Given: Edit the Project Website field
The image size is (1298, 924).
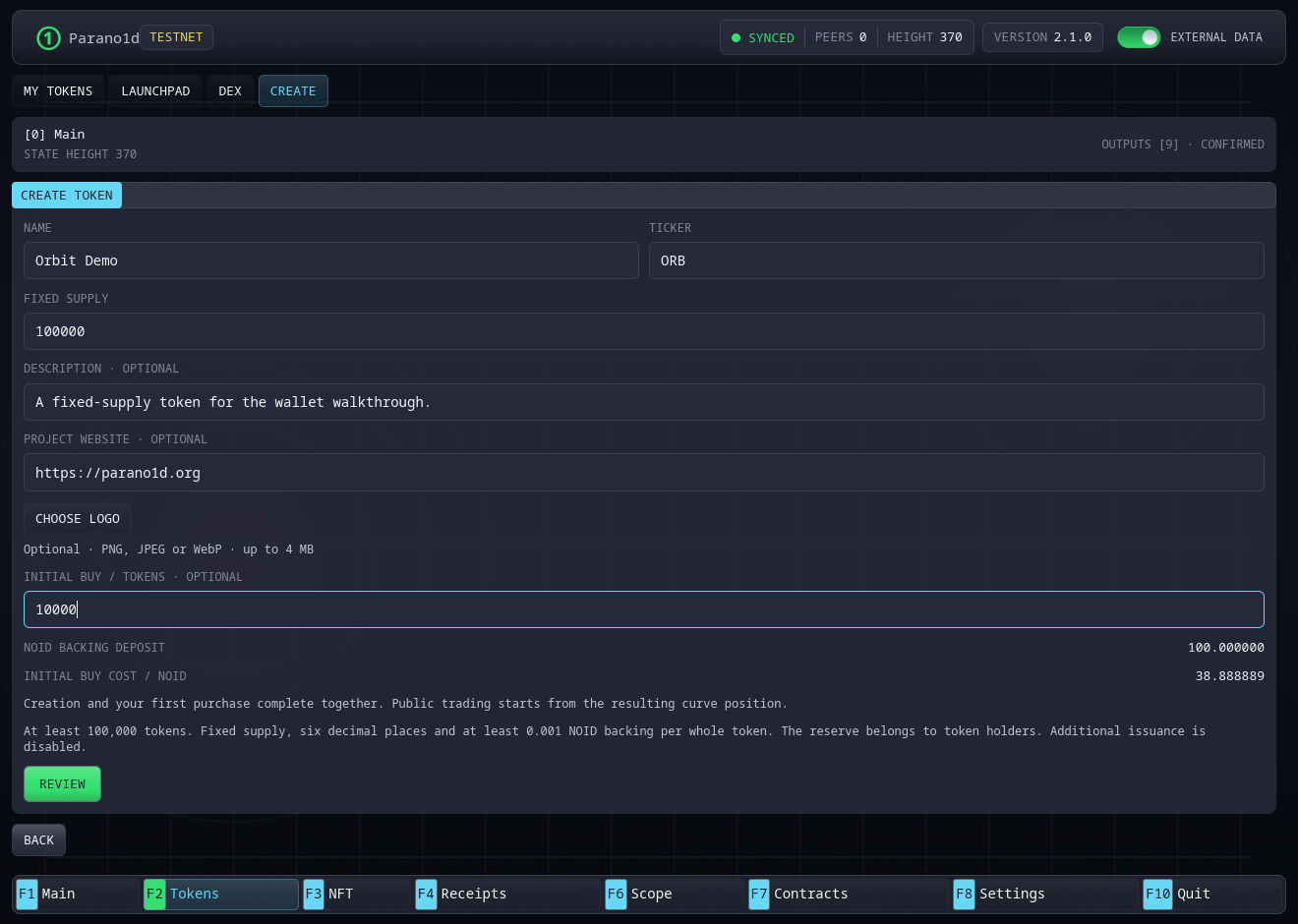Looking at the screenshot, I should pos(644,473).
